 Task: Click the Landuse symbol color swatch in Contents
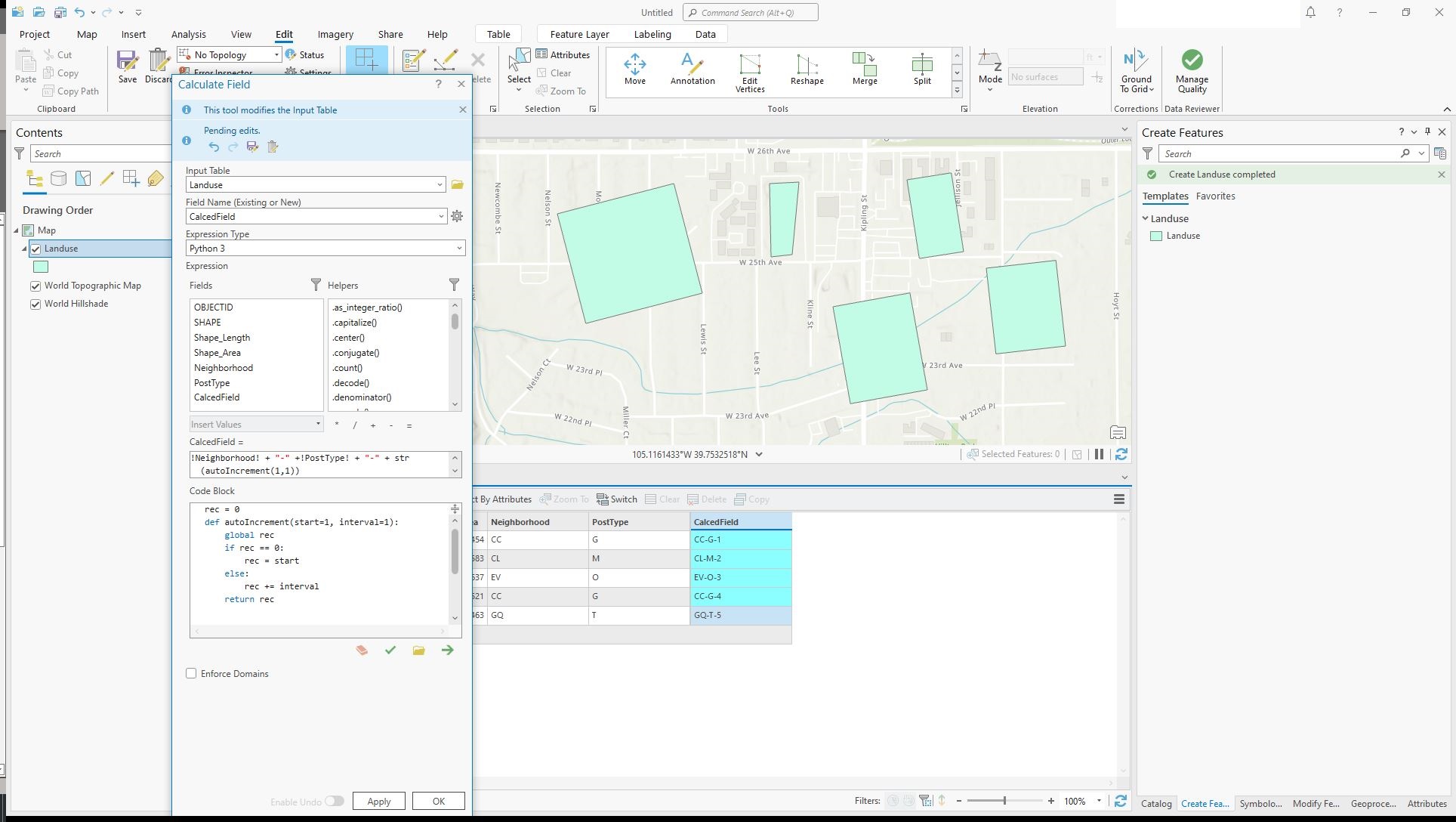point(41,267)
